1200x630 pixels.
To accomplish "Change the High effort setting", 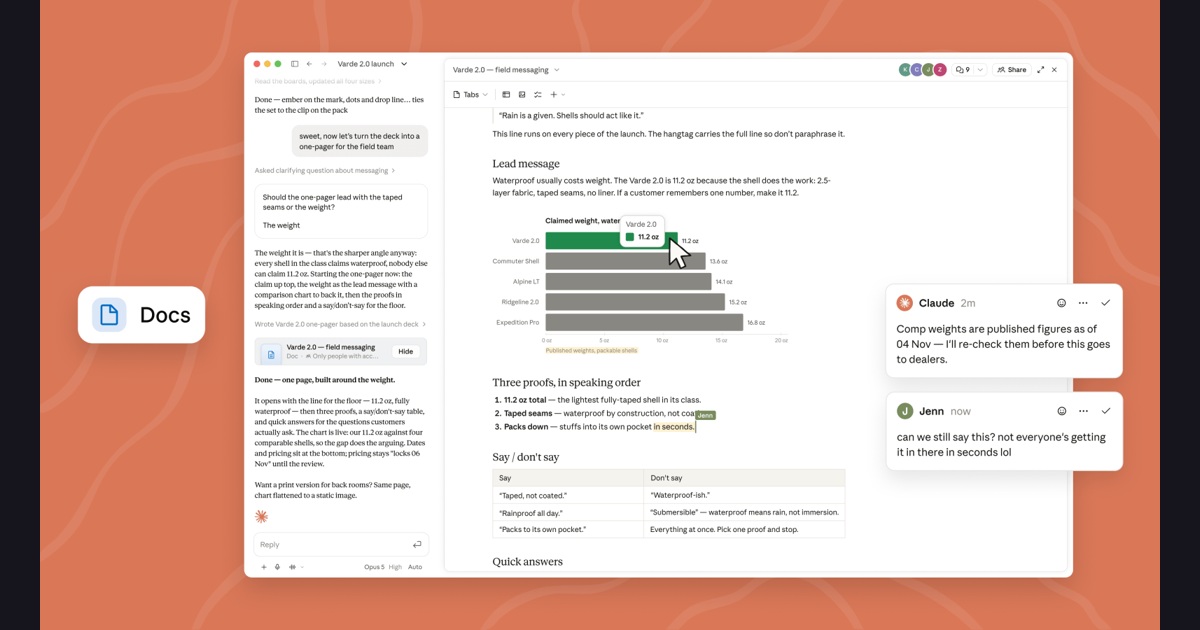I will pyautogui.click(x=395, y=567).
